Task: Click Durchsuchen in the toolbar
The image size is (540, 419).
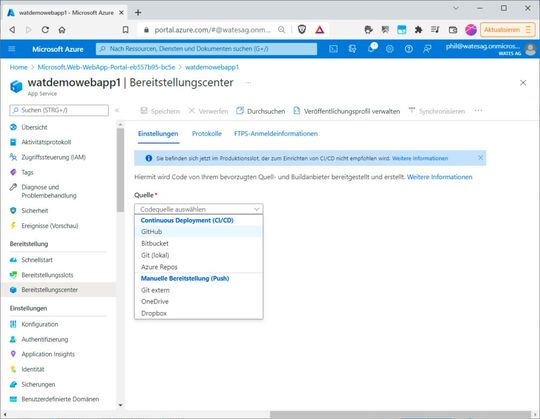Action: 261,111
